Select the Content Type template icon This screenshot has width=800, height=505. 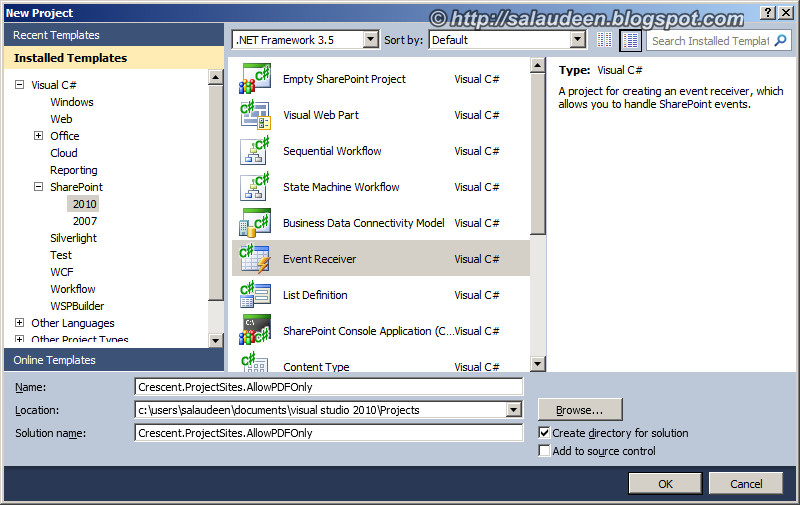255,362
